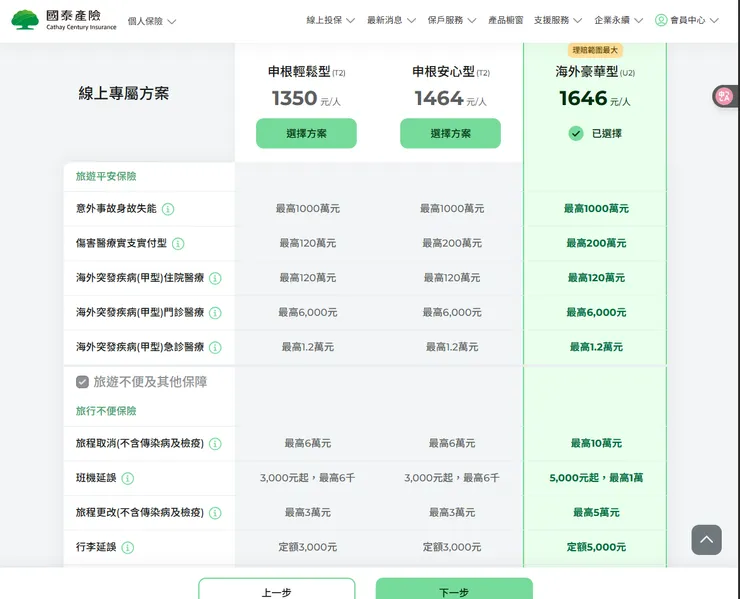Go back with 上一步 button

[x=277, y=589]
